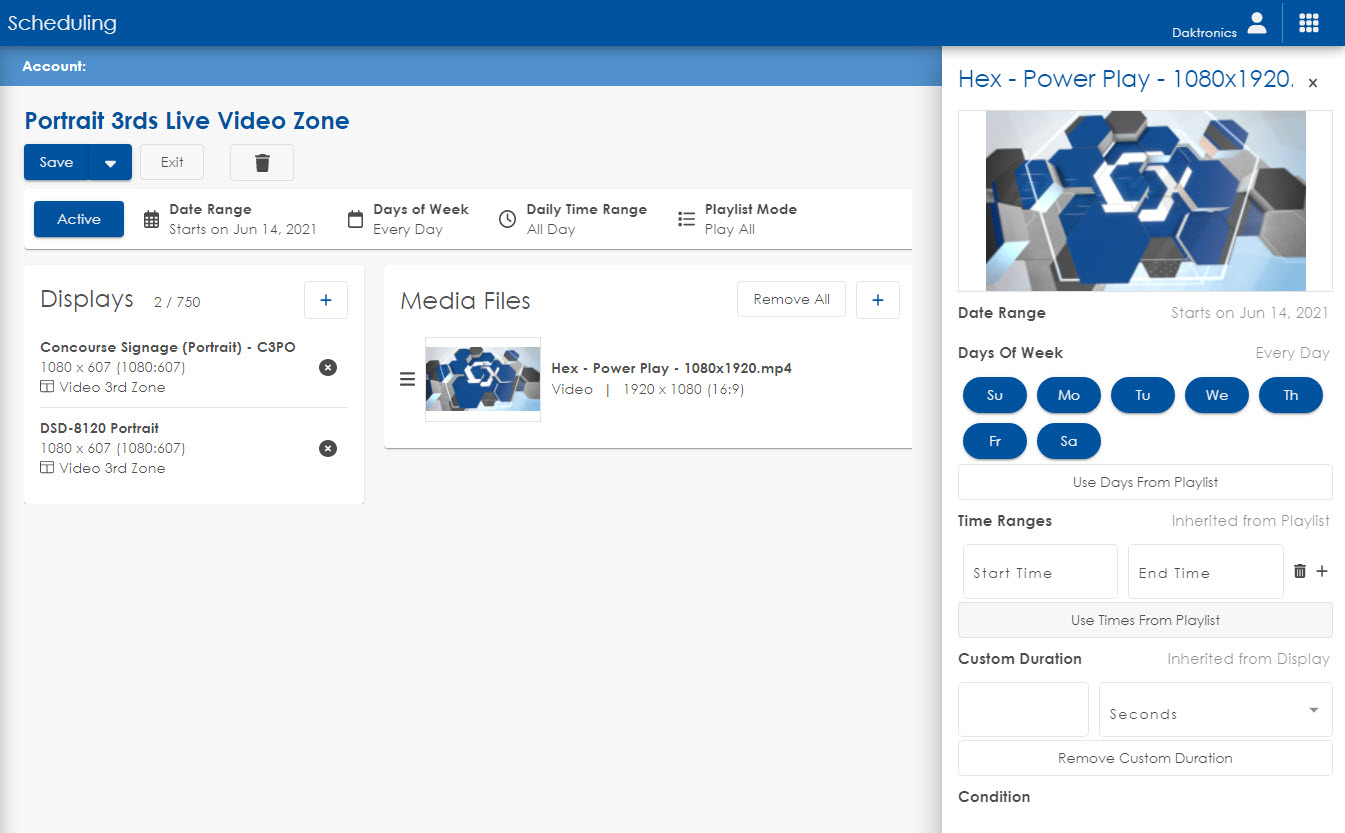Remove Concourse Signage (Portrait) - C3PO display
Screen dimensions: 1345x833
click(x=327, y=367)
